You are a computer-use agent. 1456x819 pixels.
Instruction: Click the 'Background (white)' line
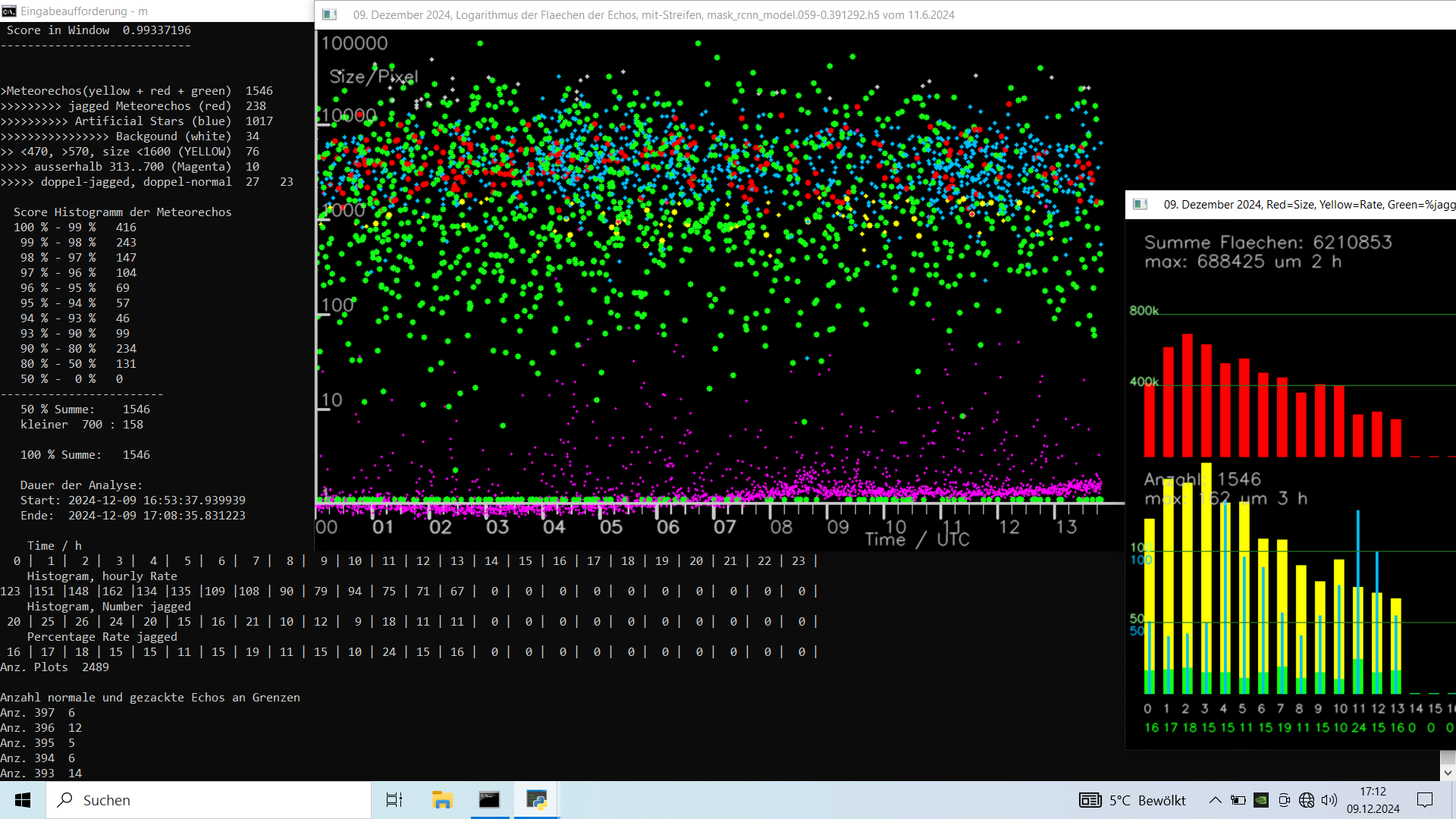coord(130,136)
